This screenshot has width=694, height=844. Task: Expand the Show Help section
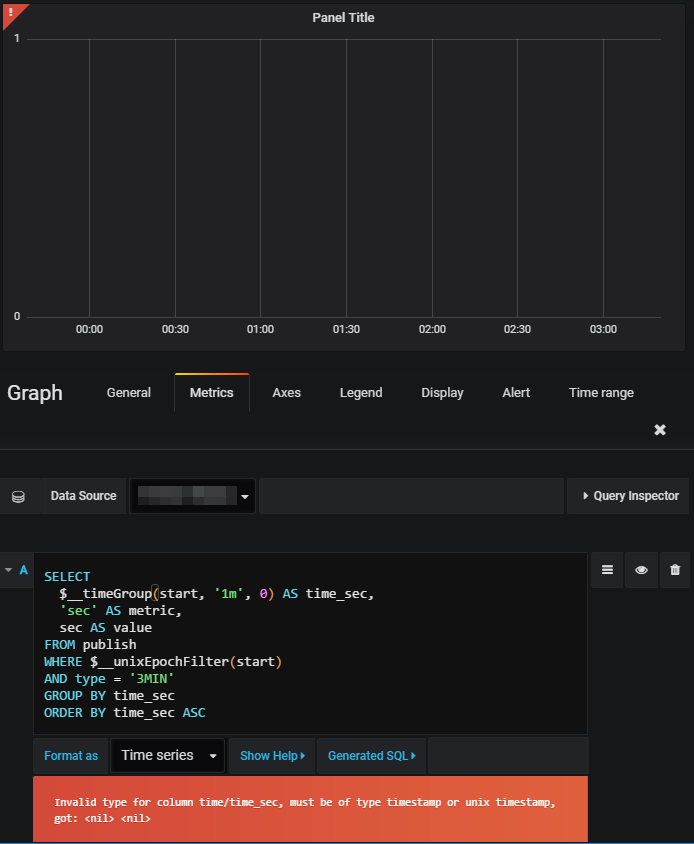pos(271,755)
